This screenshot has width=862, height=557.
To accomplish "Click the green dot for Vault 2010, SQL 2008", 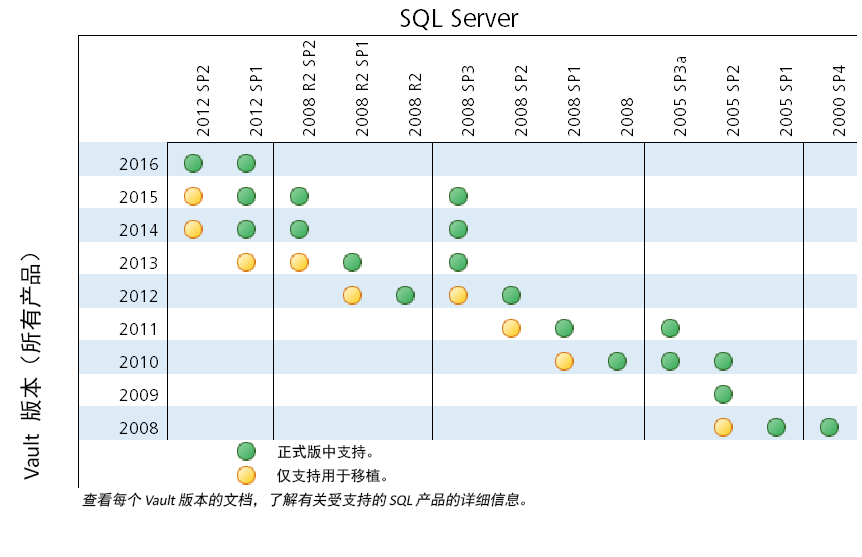I will tap(617, 361).
